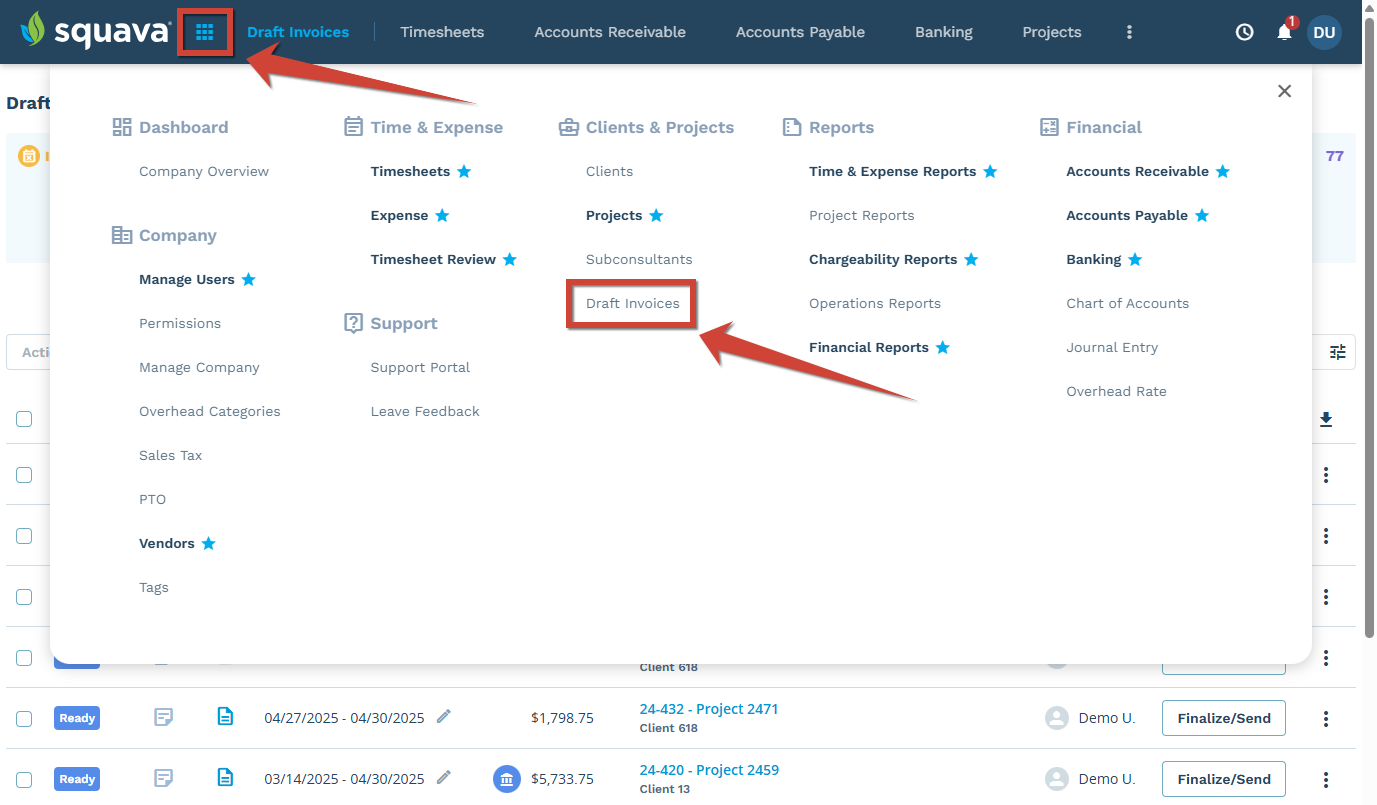1377x805 pixels.
Task: Select Sales Tax menu entry
Action: click(x=171, y=455)
